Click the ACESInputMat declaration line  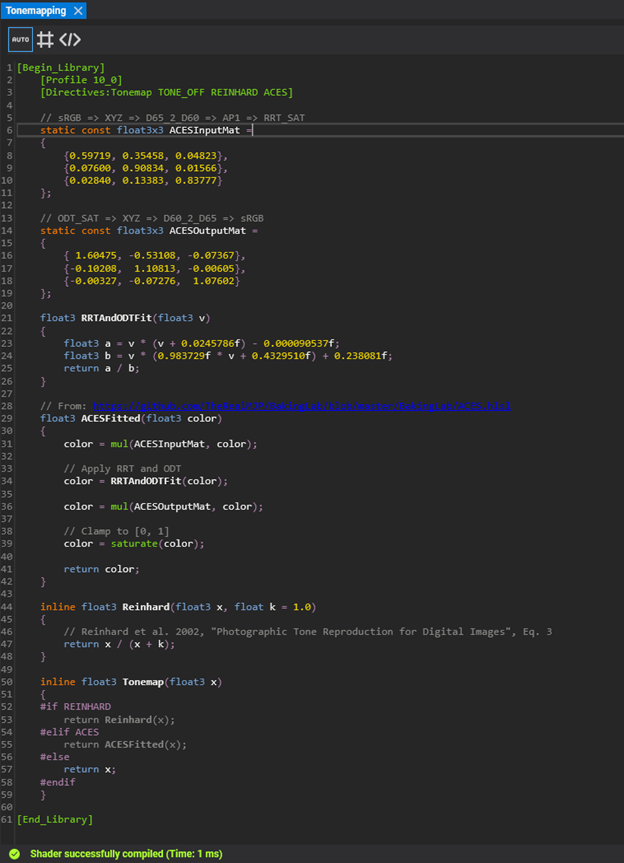click(x=147, y=130)
